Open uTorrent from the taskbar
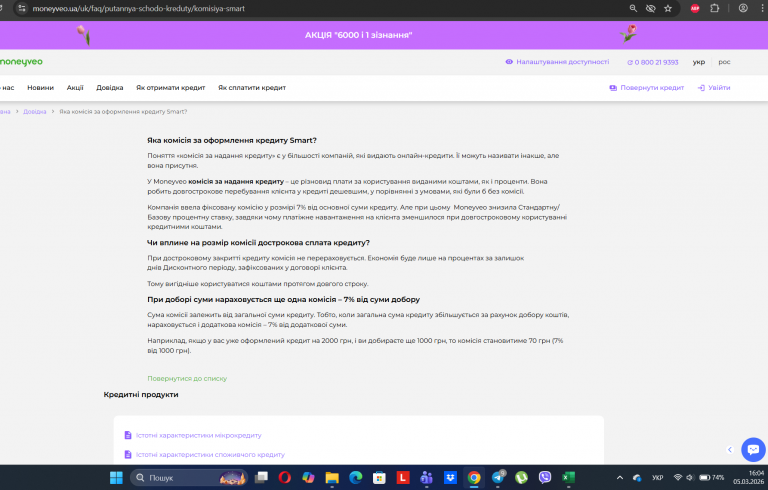This screenshot has height=490, width=768. pos(521,478)
